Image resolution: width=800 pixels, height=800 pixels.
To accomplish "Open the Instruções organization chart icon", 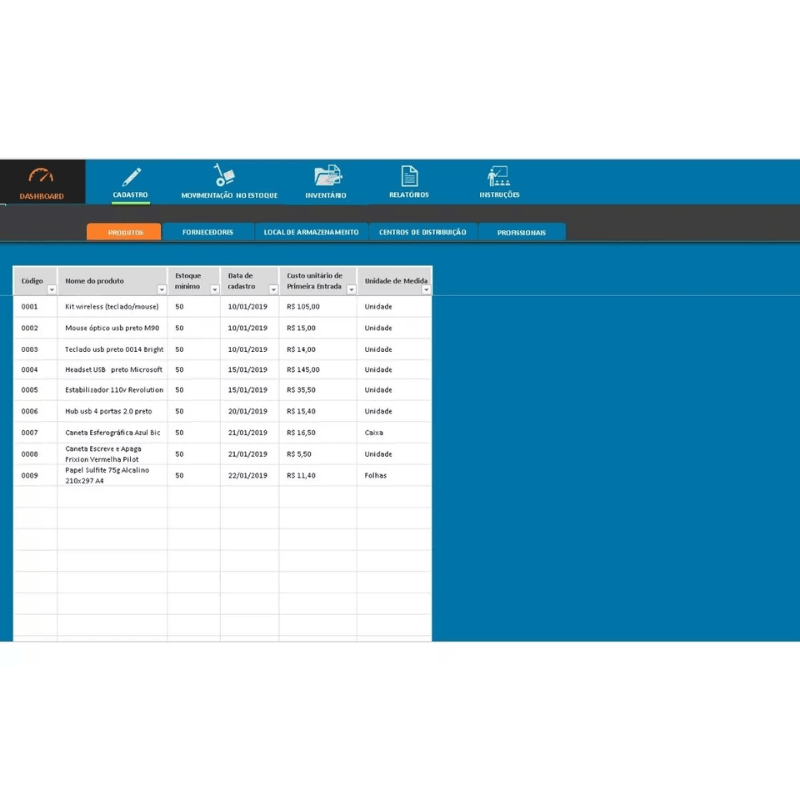I will click(x=497, y=174).
